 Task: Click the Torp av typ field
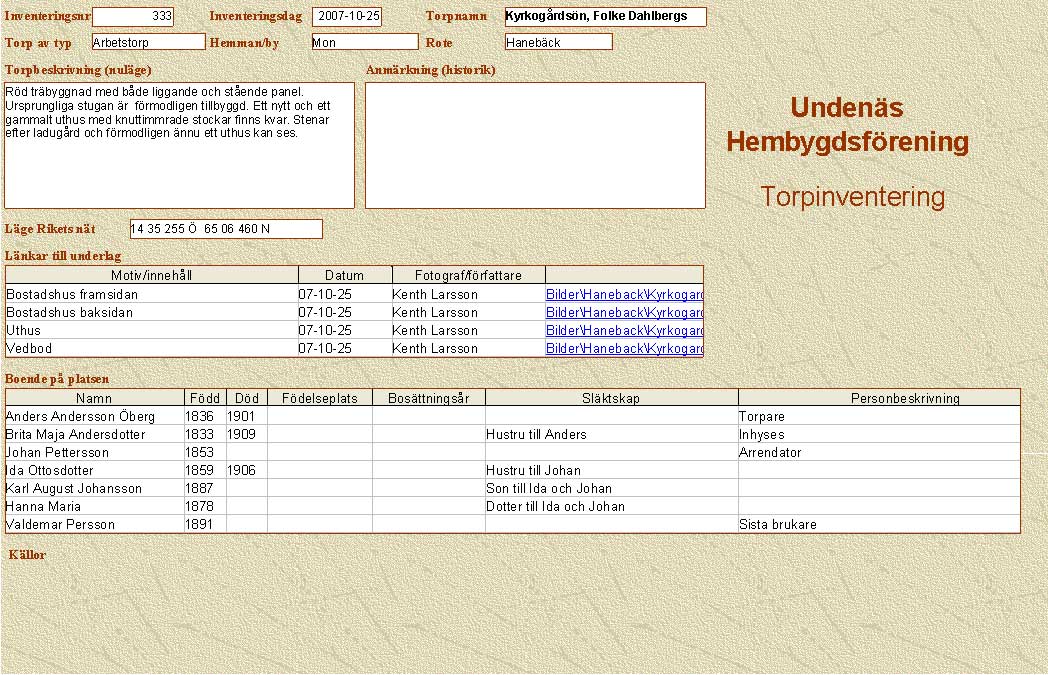click(148, 42)
